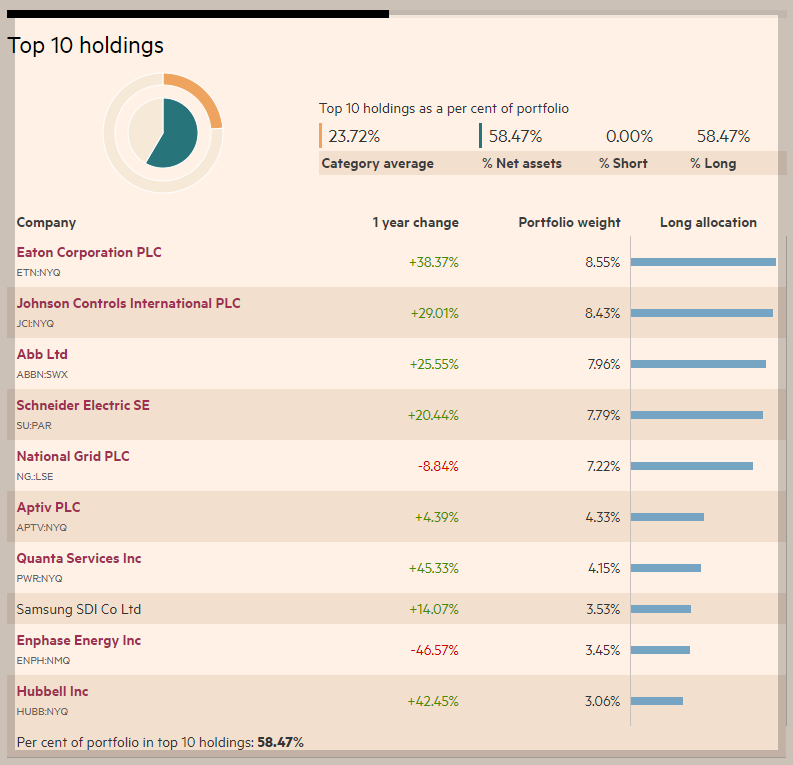793x765 pixels.
Task: Click National Grid's long allocation bar
Action: (x=692, y=466)
